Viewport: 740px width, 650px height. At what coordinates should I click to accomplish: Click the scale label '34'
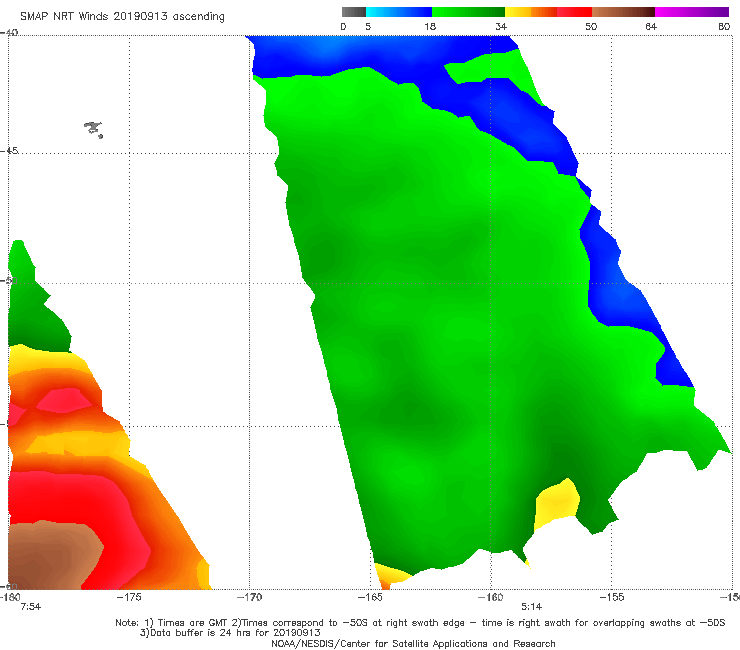point(501,27)
